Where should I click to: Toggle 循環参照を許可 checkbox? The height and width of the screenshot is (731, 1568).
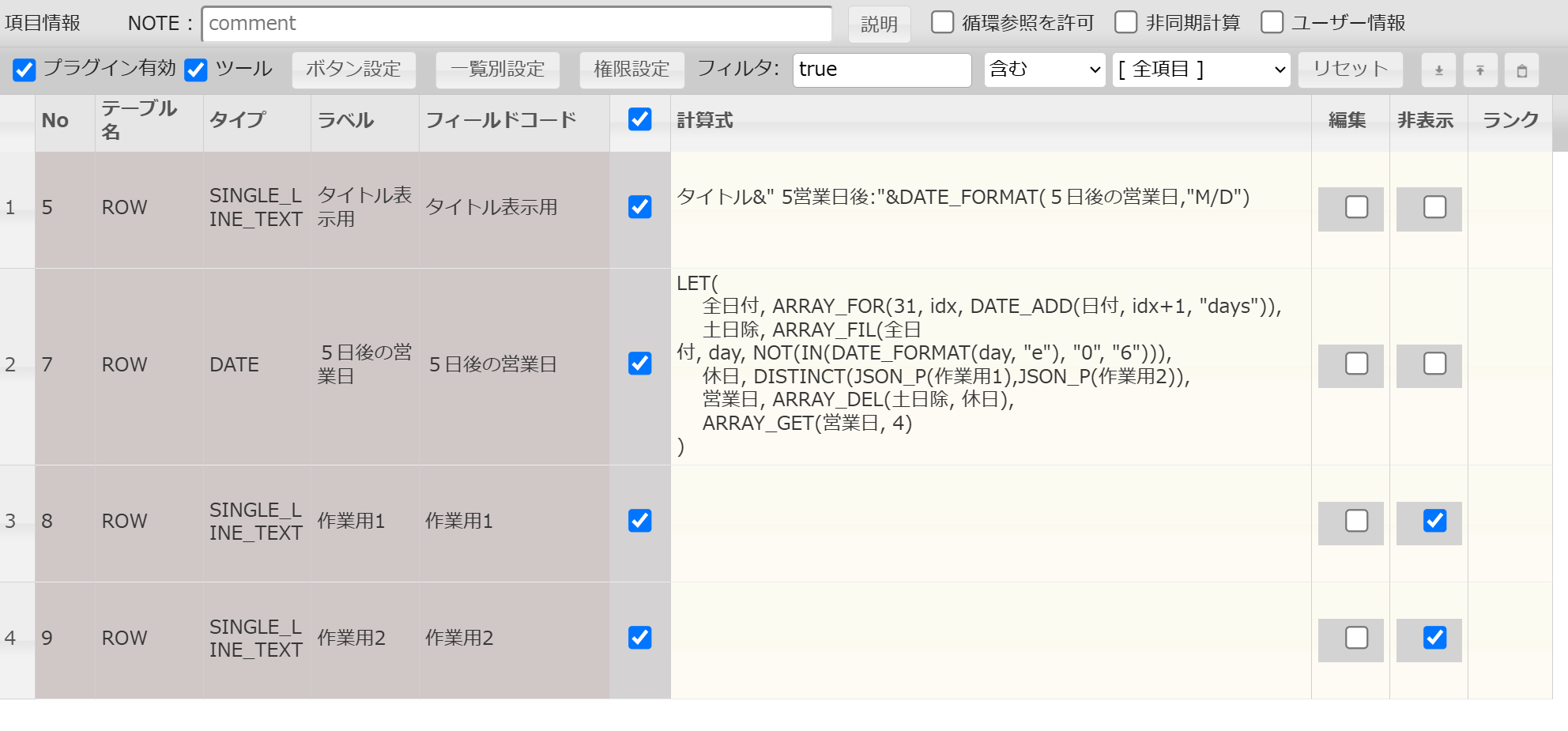point(942,22)
